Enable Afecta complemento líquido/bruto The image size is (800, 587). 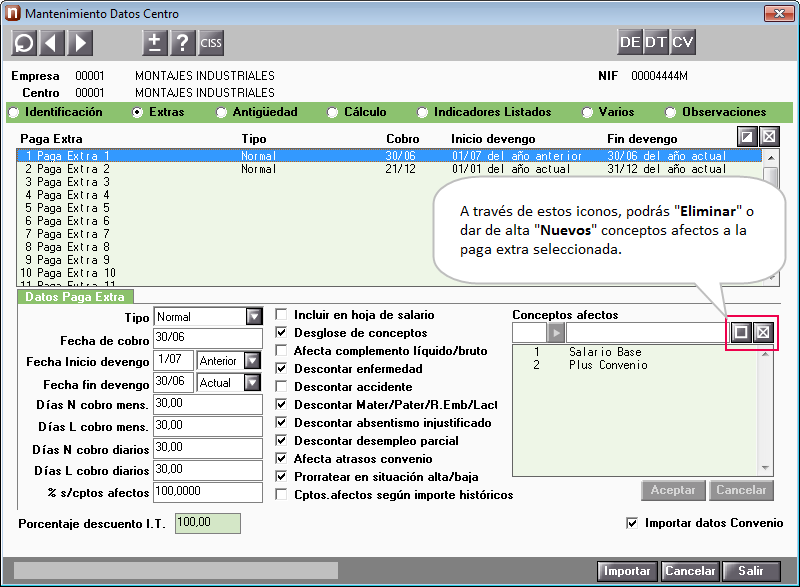[281, 350]
